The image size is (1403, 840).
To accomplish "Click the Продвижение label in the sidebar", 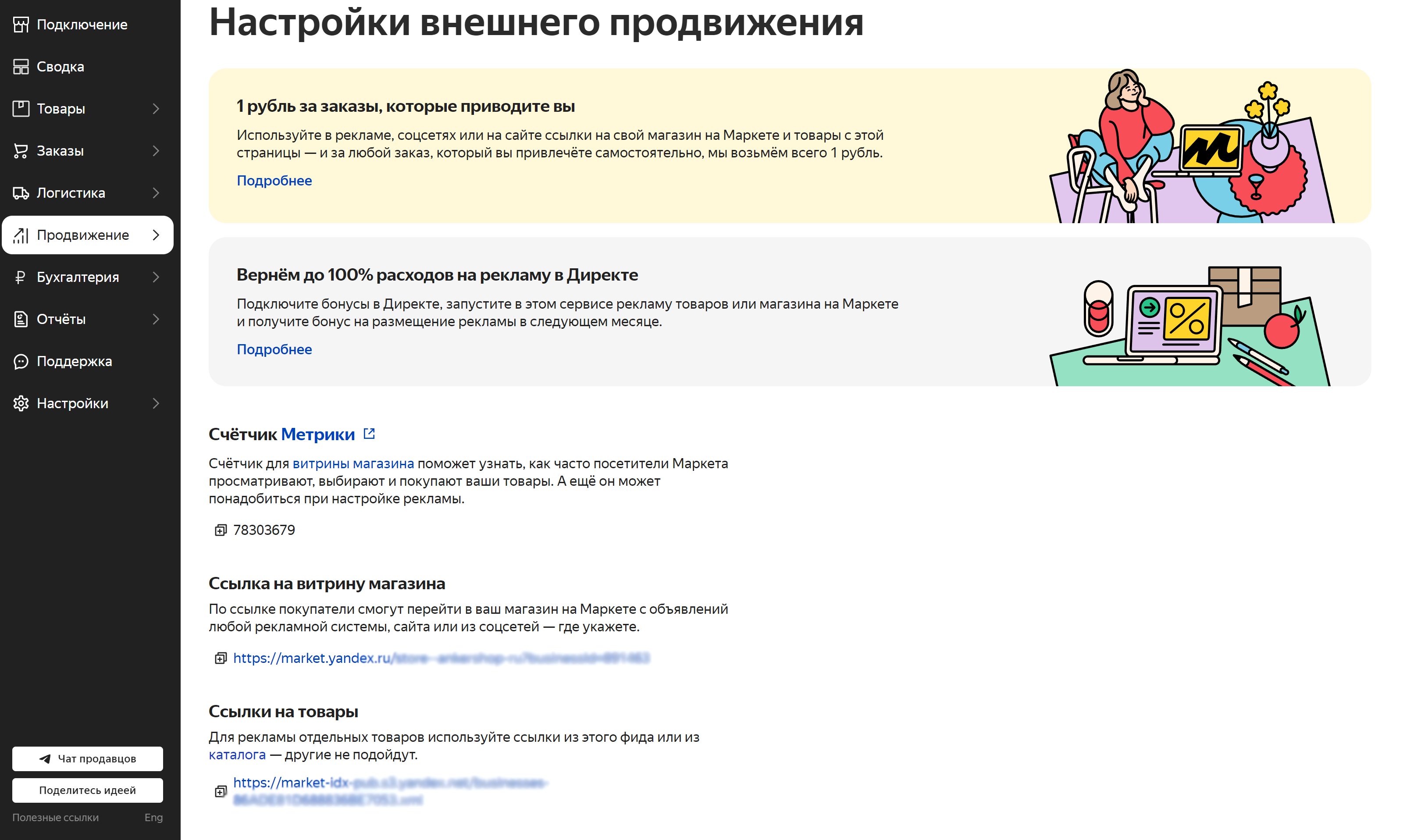I will pyautogui.click(x=82, y=235).
